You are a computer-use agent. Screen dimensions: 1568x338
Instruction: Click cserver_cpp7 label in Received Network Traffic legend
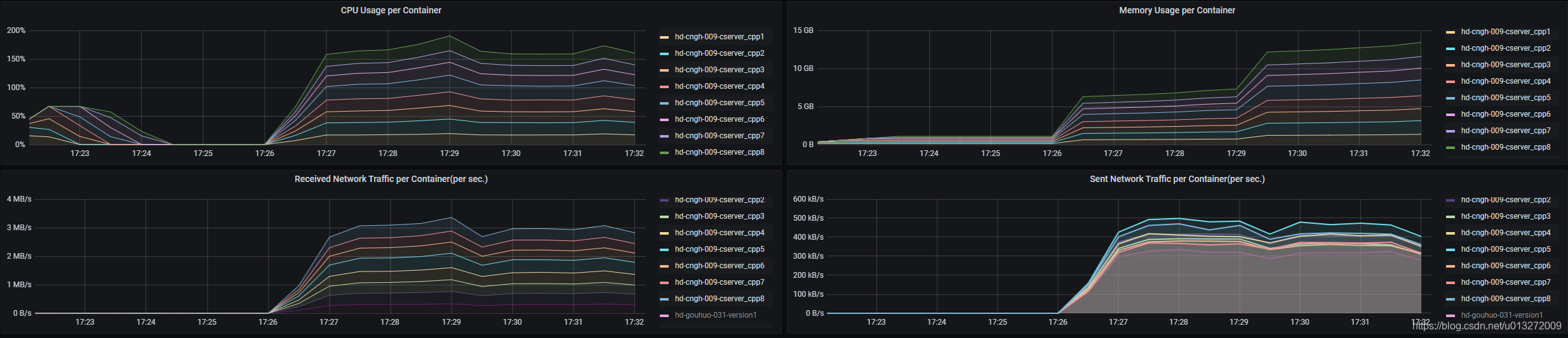(x=720, y=282)
